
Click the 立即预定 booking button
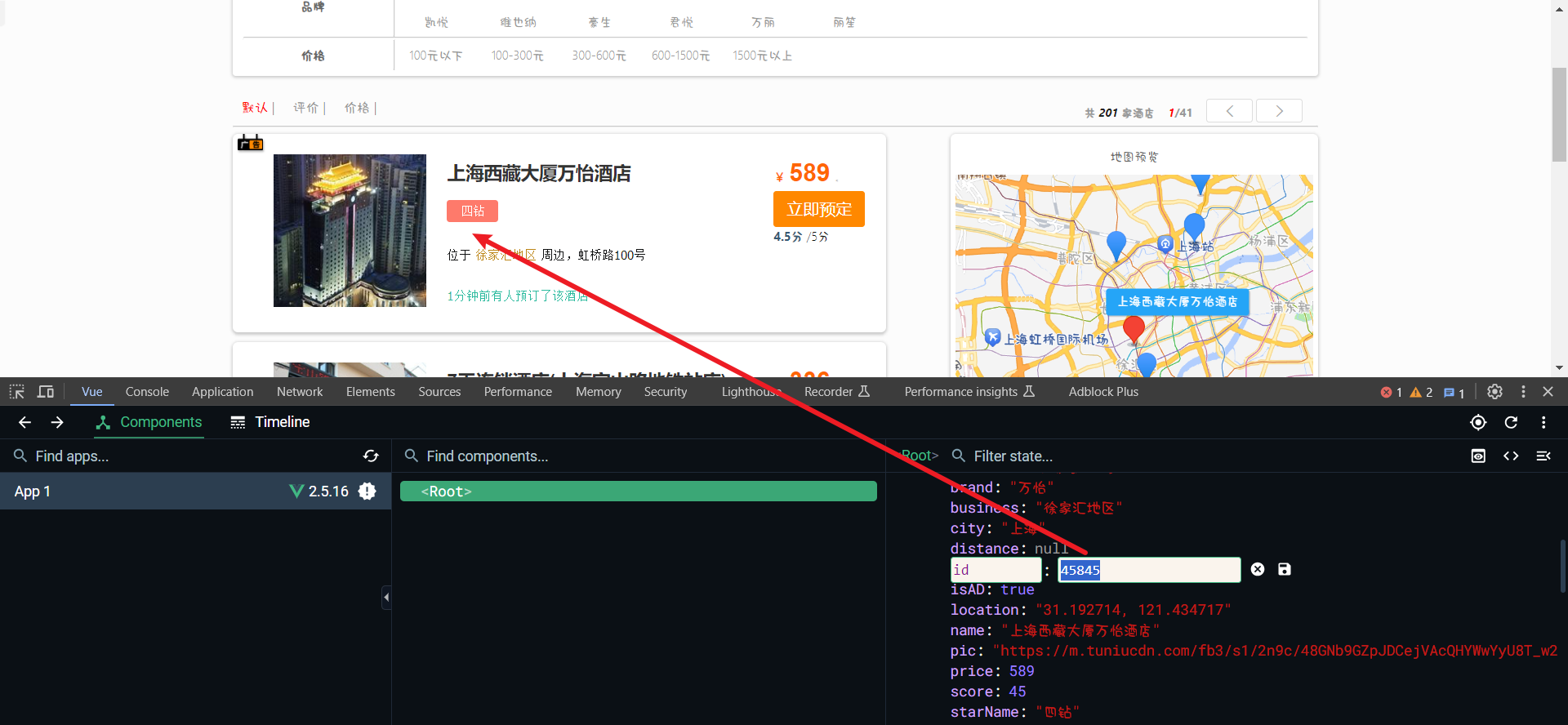click(x=818, y=209)
